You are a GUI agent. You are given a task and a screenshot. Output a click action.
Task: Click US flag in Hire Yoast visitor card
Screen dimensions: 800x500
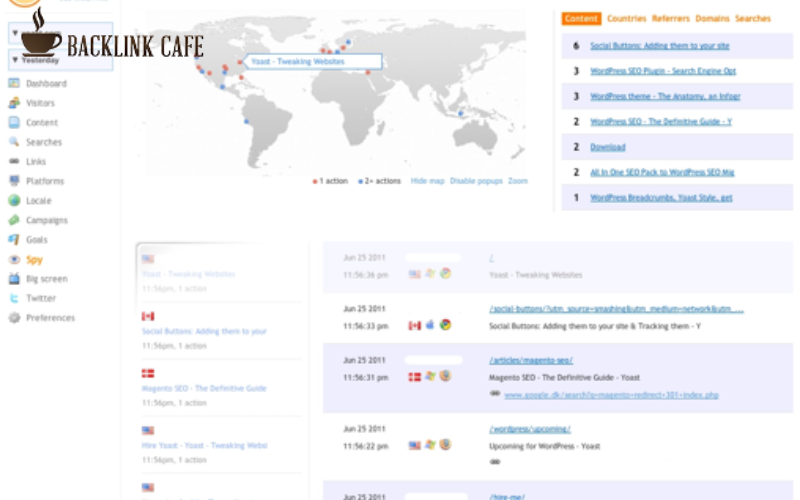pyautogui.click(x=148, y=431)
